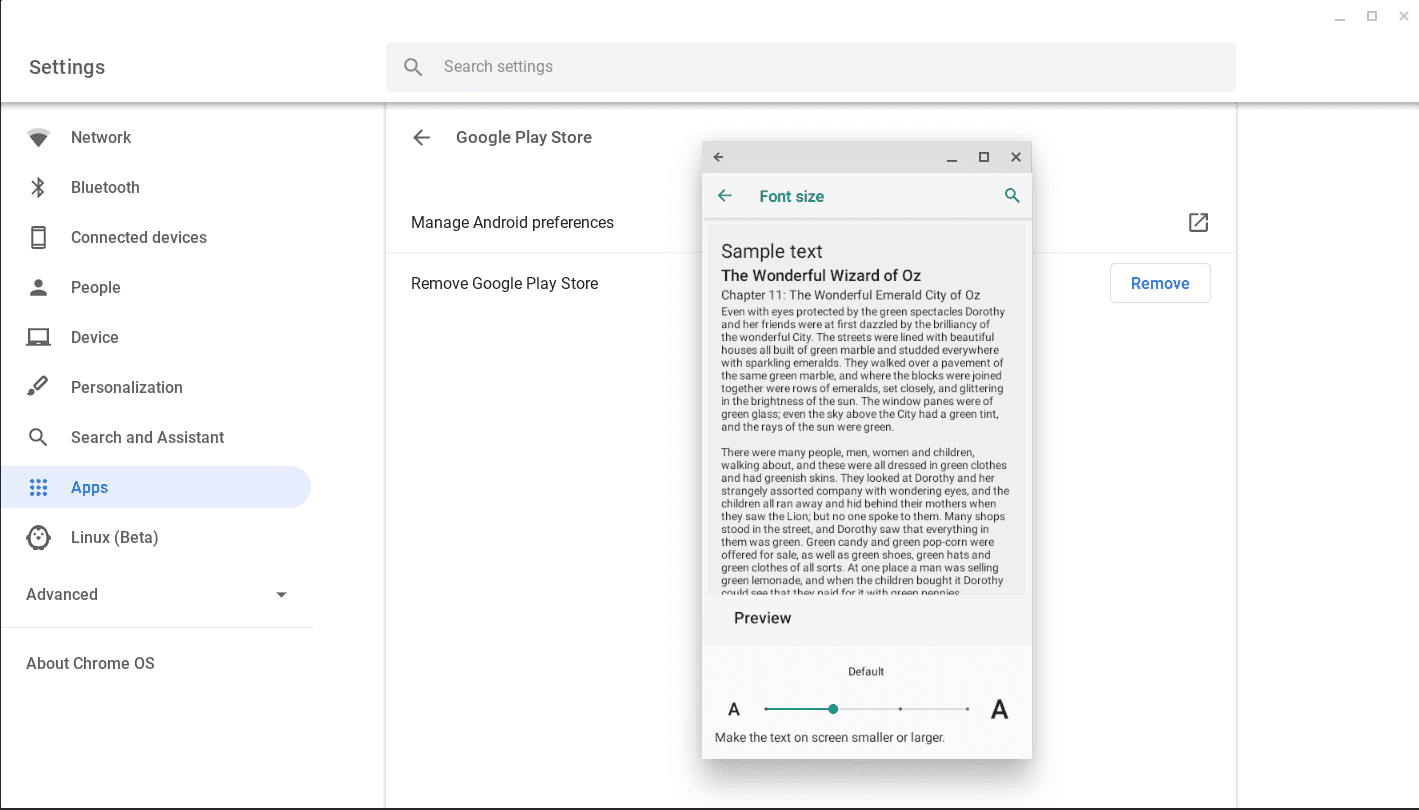
Task: Click the Search and Assistant magnifier icon
Action: 38,438
